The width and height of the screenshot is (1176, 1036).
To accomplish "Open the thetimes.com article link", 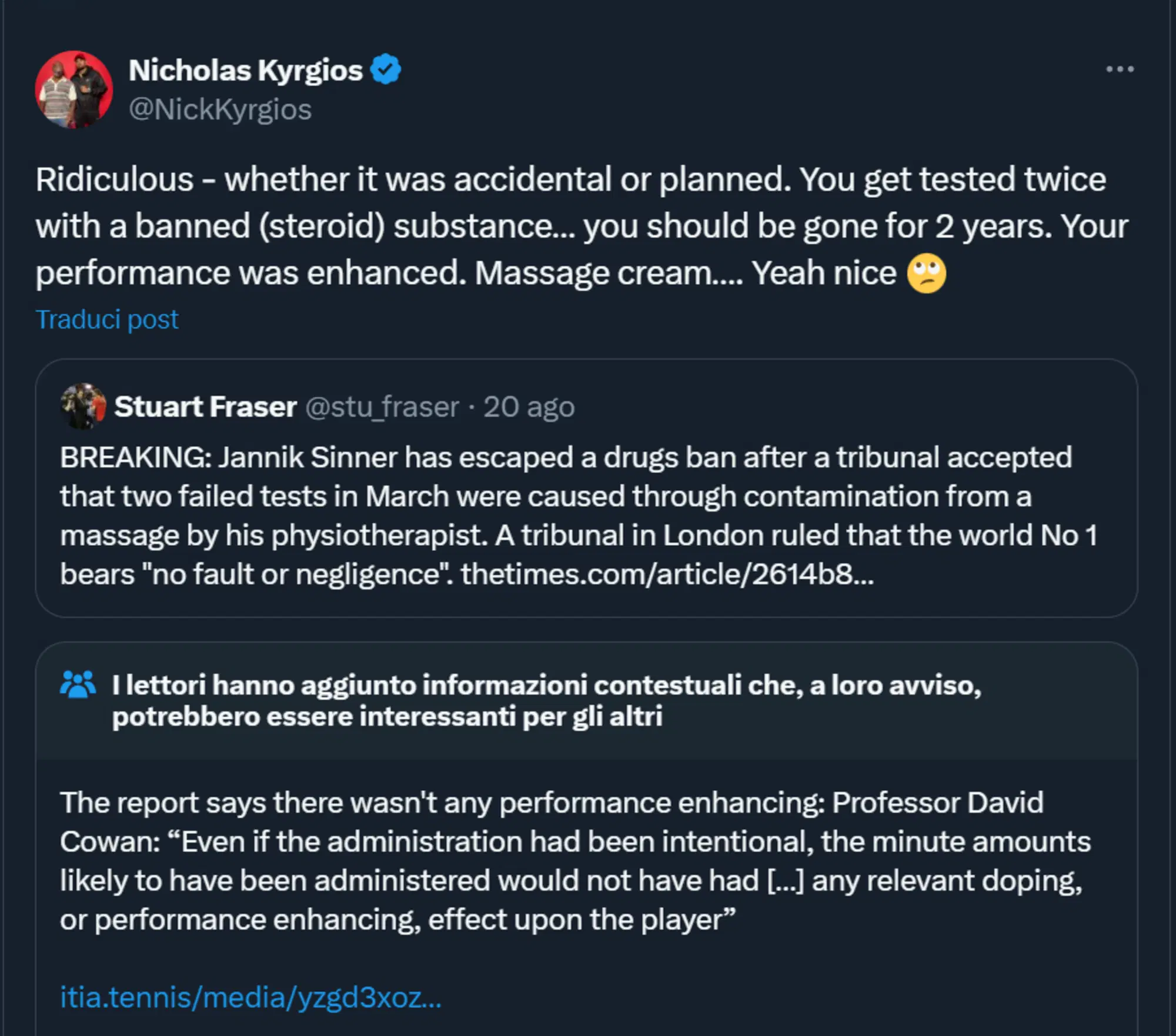I will (667, 573).
